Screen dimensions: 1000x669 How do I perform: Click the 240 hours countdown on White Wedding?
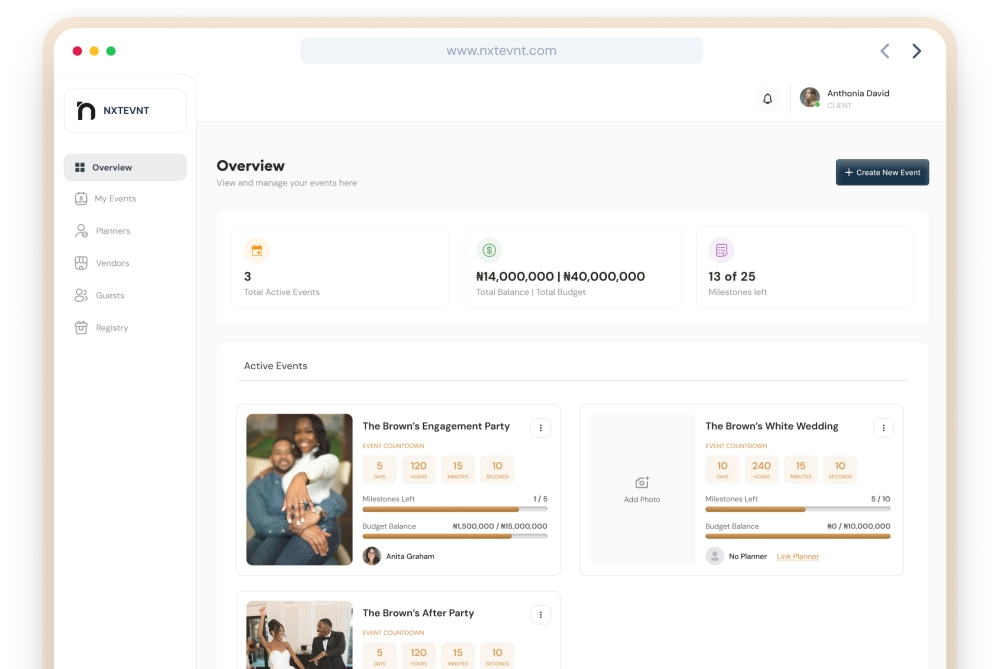(x=761, y=469)
